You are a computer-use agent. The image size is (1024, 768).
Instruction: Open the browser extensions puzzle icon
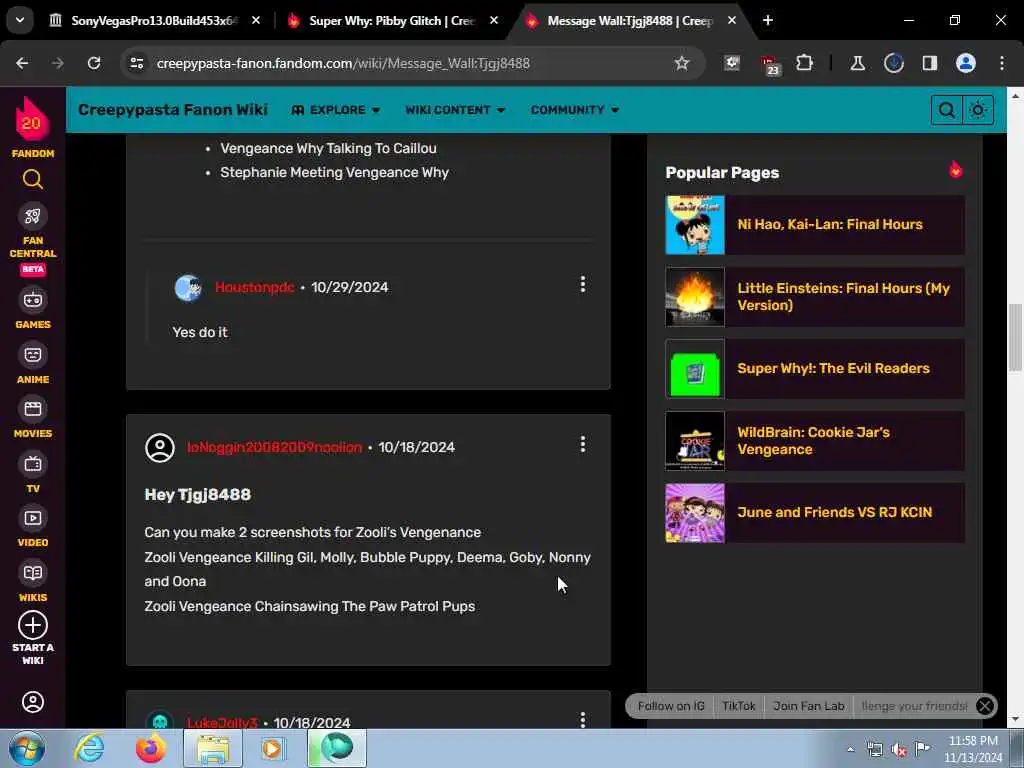(x=805, y=63)
